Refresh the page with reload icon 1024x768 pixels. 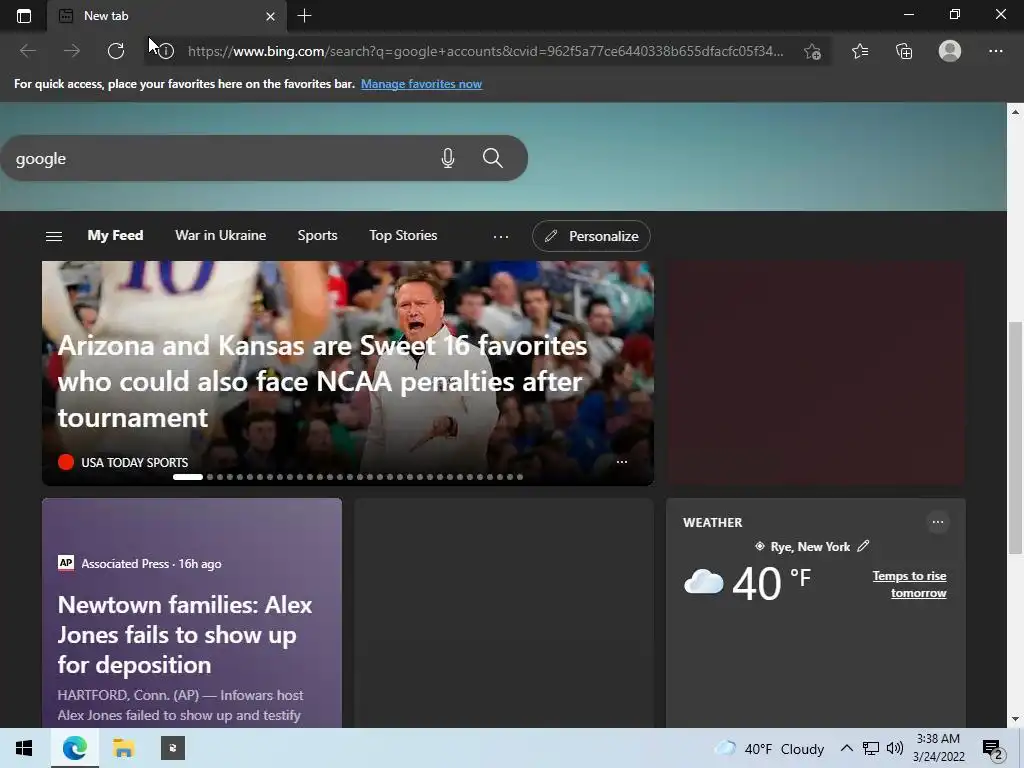116,51
